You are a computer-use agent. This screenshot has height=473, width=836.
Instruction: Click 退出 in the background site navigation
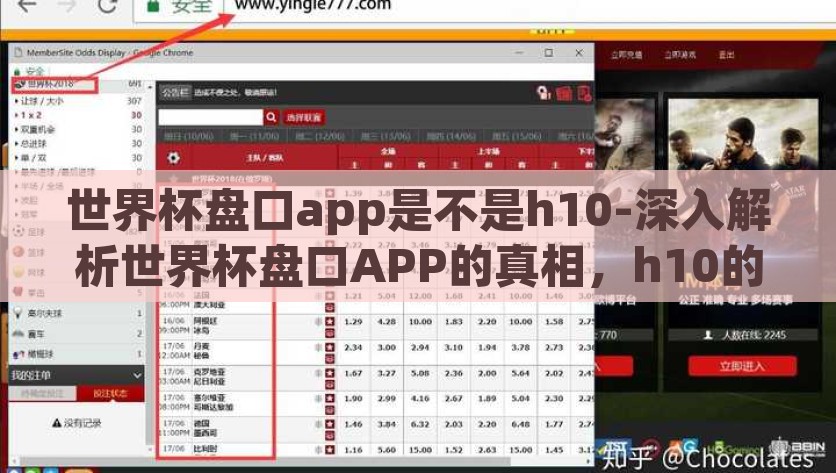(727, 55)
